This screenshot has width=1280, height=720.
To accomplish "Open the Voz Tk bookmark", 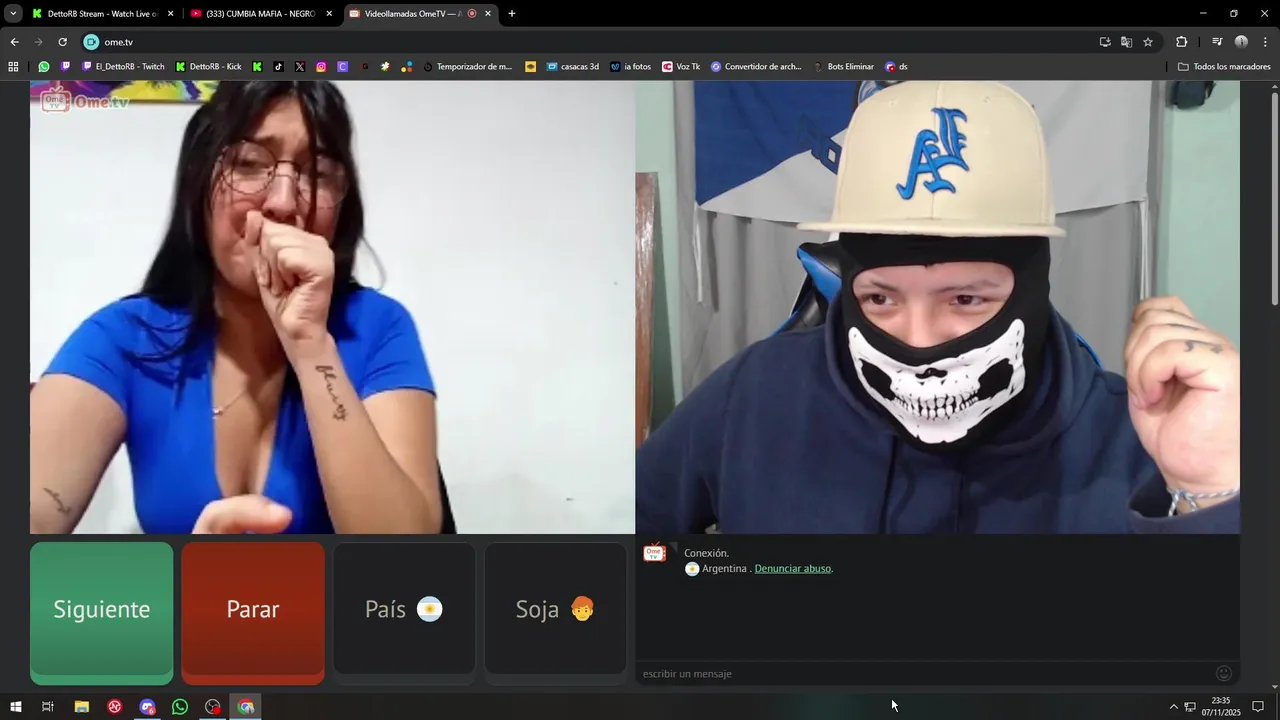I will pos(681,67).
